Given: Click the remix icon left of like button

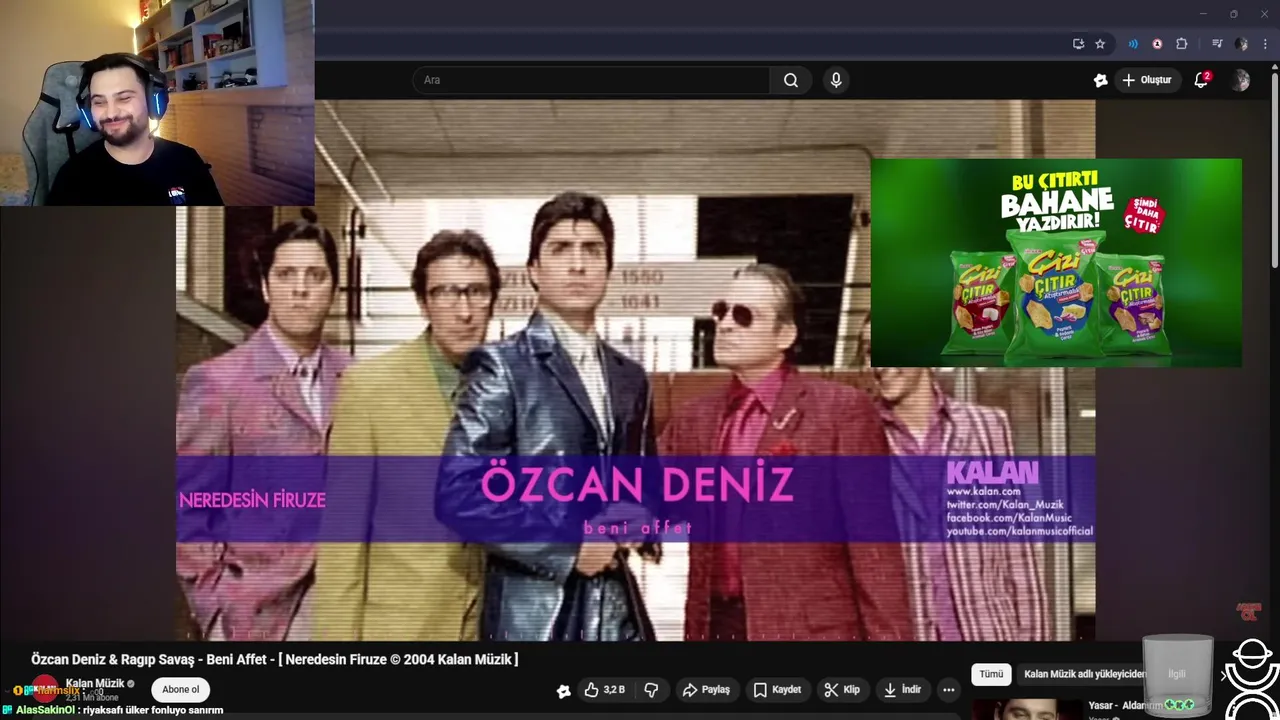Looking at the screenshot, I should point(564,690).
